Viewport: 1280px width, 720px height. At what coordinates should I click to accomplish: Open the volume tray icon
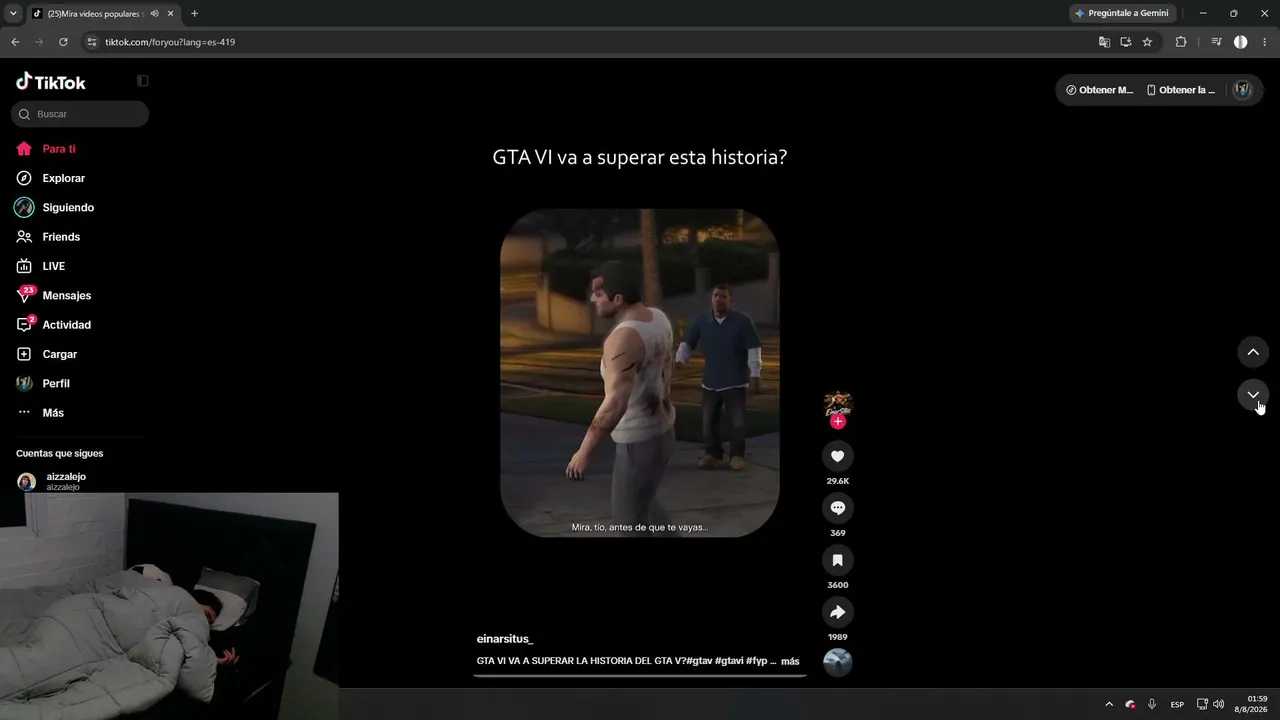tap(1218, 704)
